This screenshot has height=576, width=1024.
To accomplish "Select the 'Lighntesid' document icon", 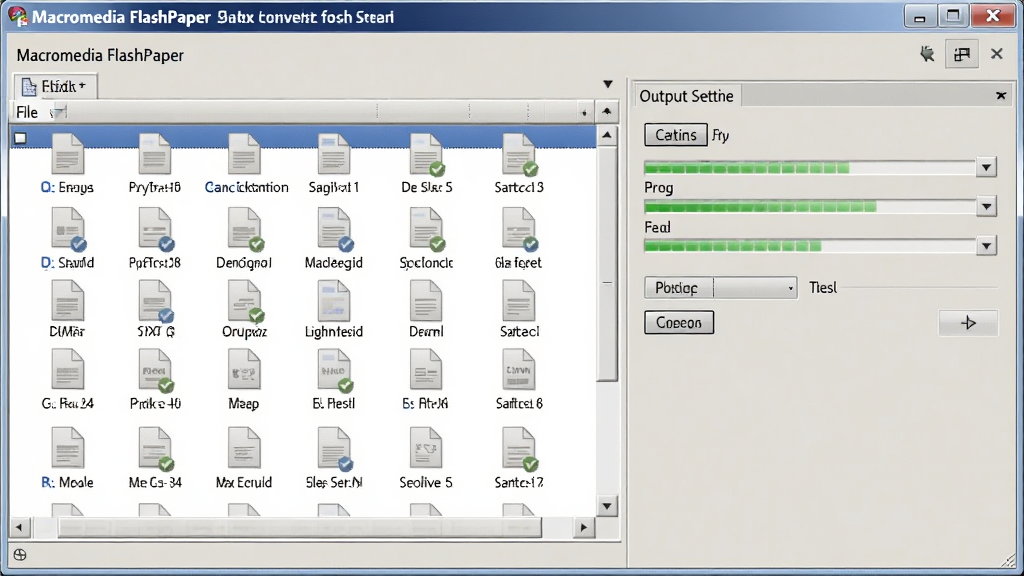I will coord(334,300).
